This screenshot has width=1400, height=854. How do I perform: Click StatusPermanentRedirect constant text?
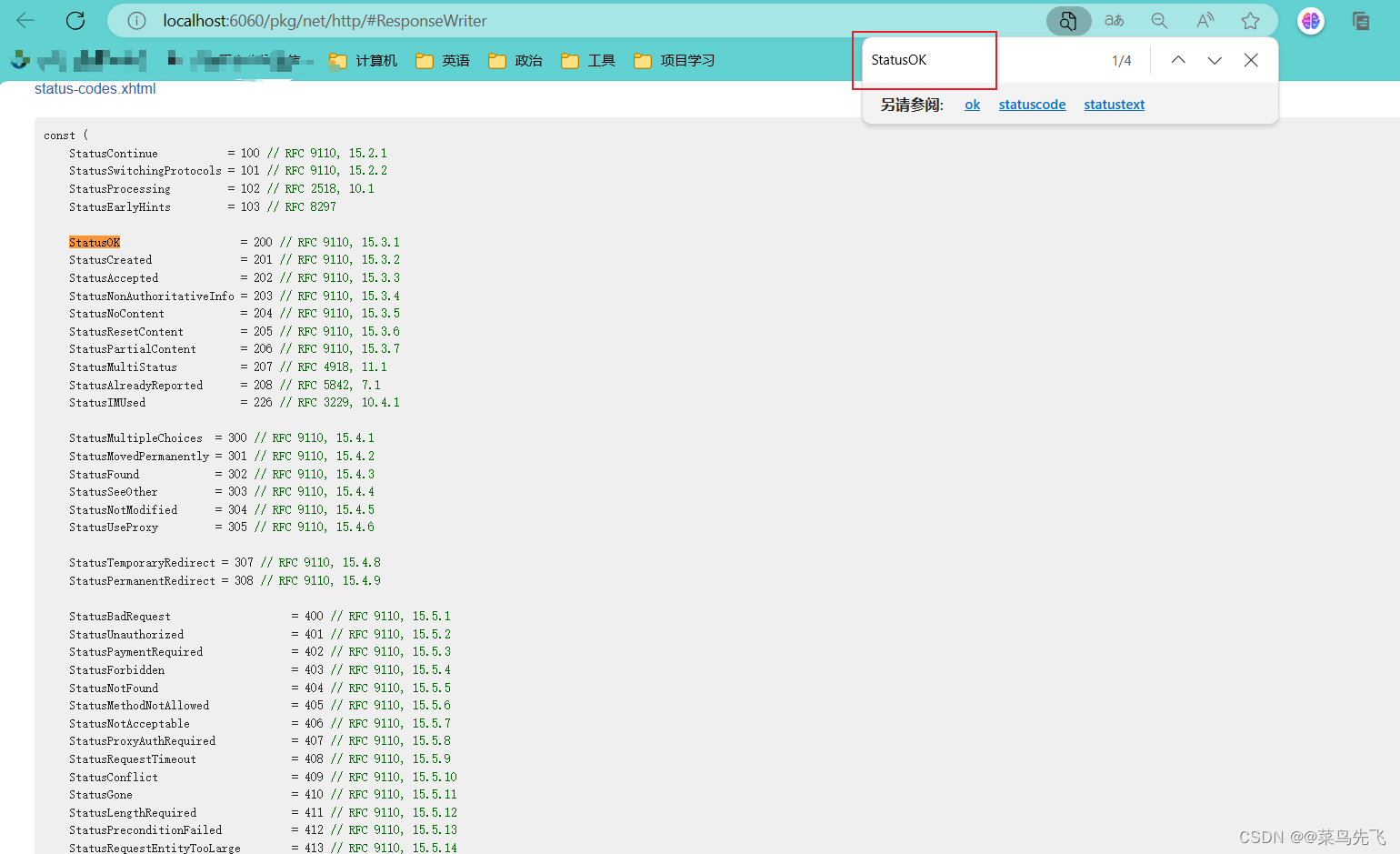(x=143, y=580)
